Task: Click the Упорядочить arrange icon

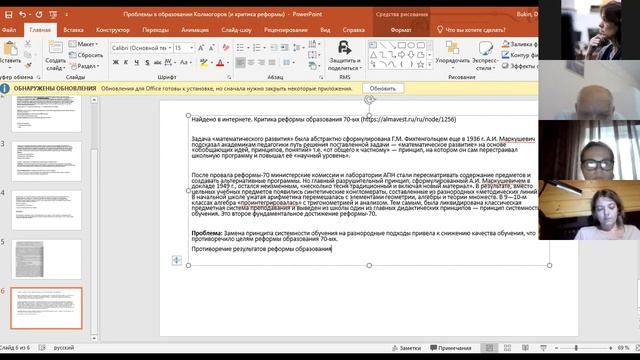Action: (452, 48)
